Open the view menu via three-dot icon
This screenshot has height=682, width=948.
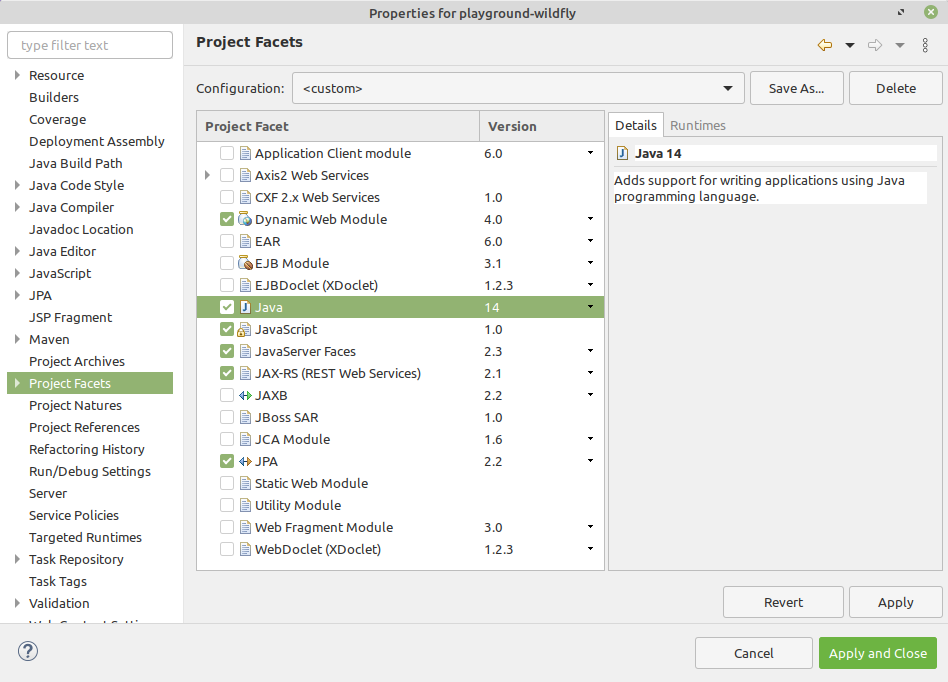coord(925,45)
